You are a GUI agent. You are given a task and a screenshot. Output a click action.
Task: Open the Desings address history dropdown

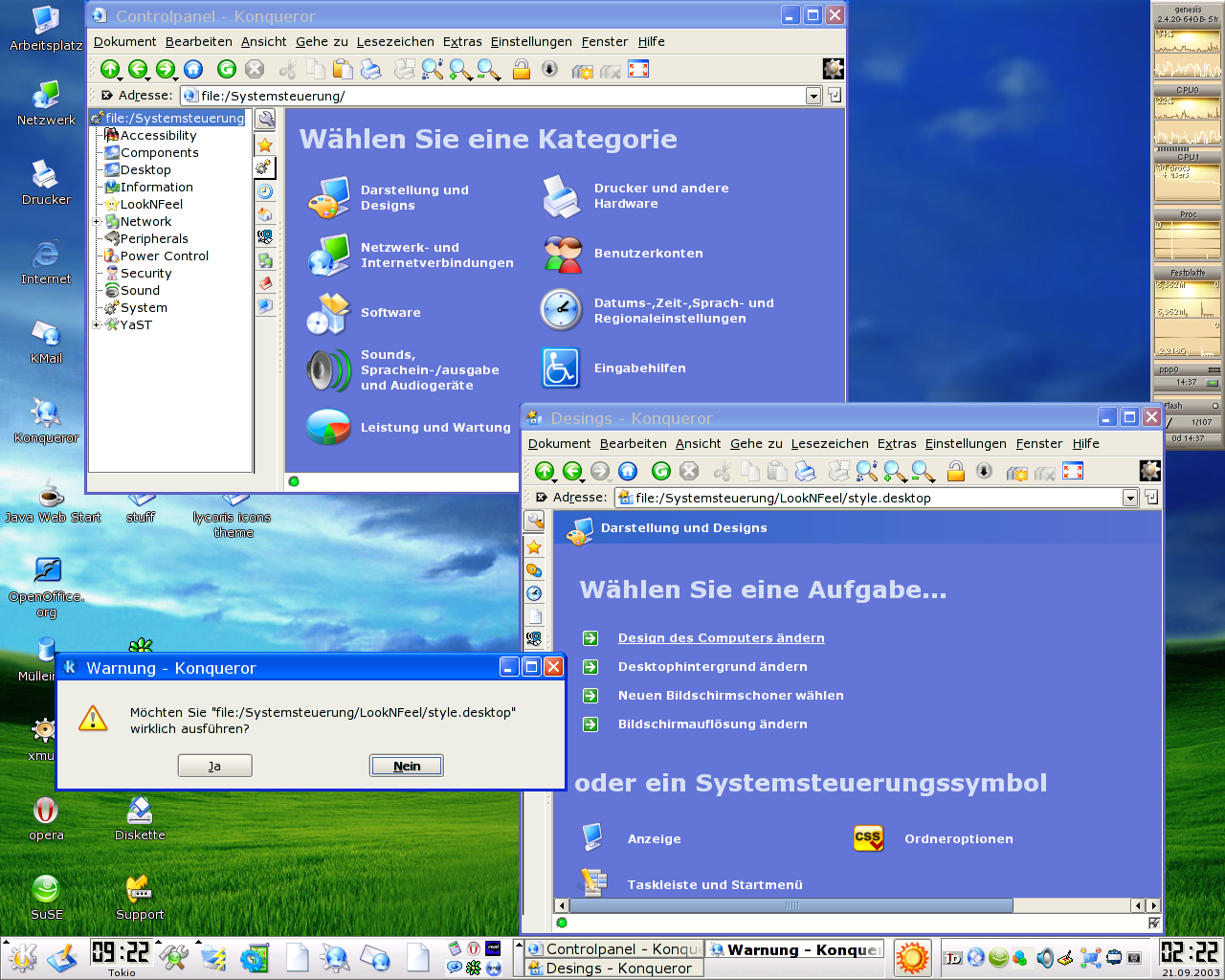tap(1130, 498)
